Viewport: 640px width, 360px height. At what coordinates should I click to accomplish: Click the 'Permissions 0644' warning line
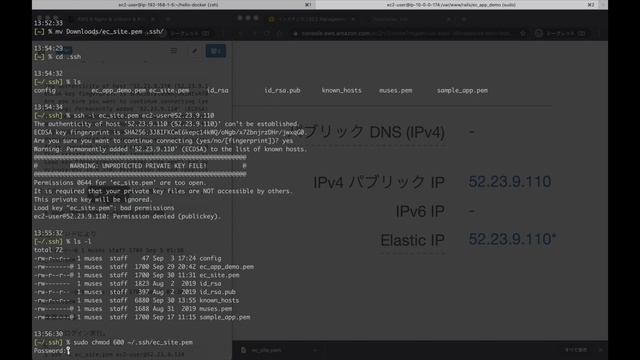[x=120, y=183]
